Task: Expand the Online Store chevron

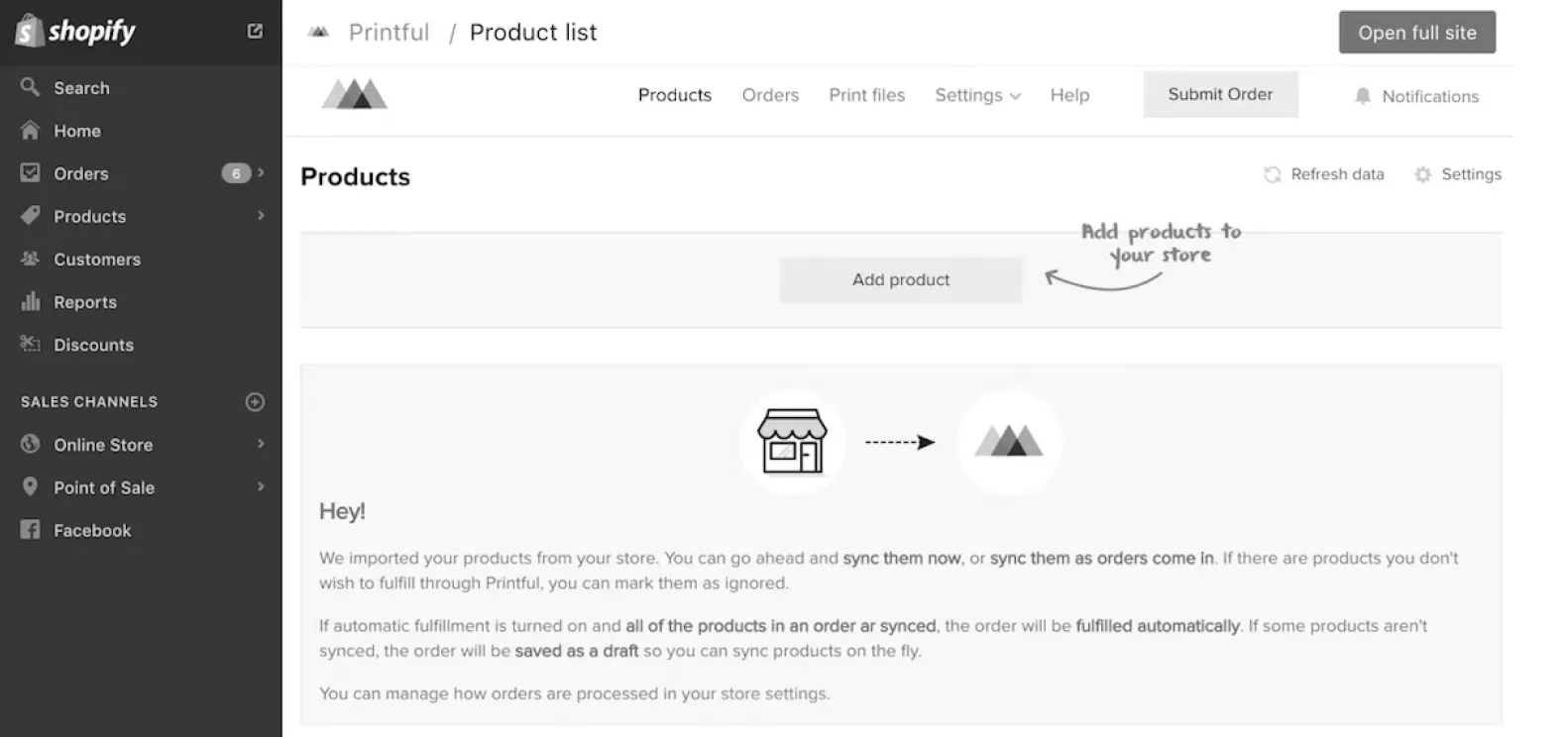Action: (261, 444)
